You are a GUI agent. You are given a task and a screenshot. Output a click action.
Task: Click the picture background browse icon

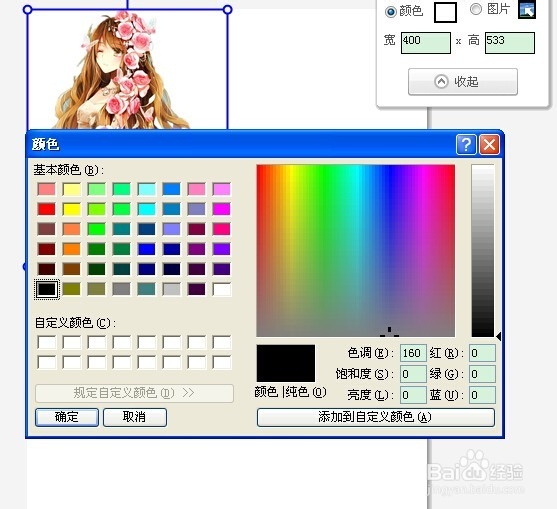(527, 10)
